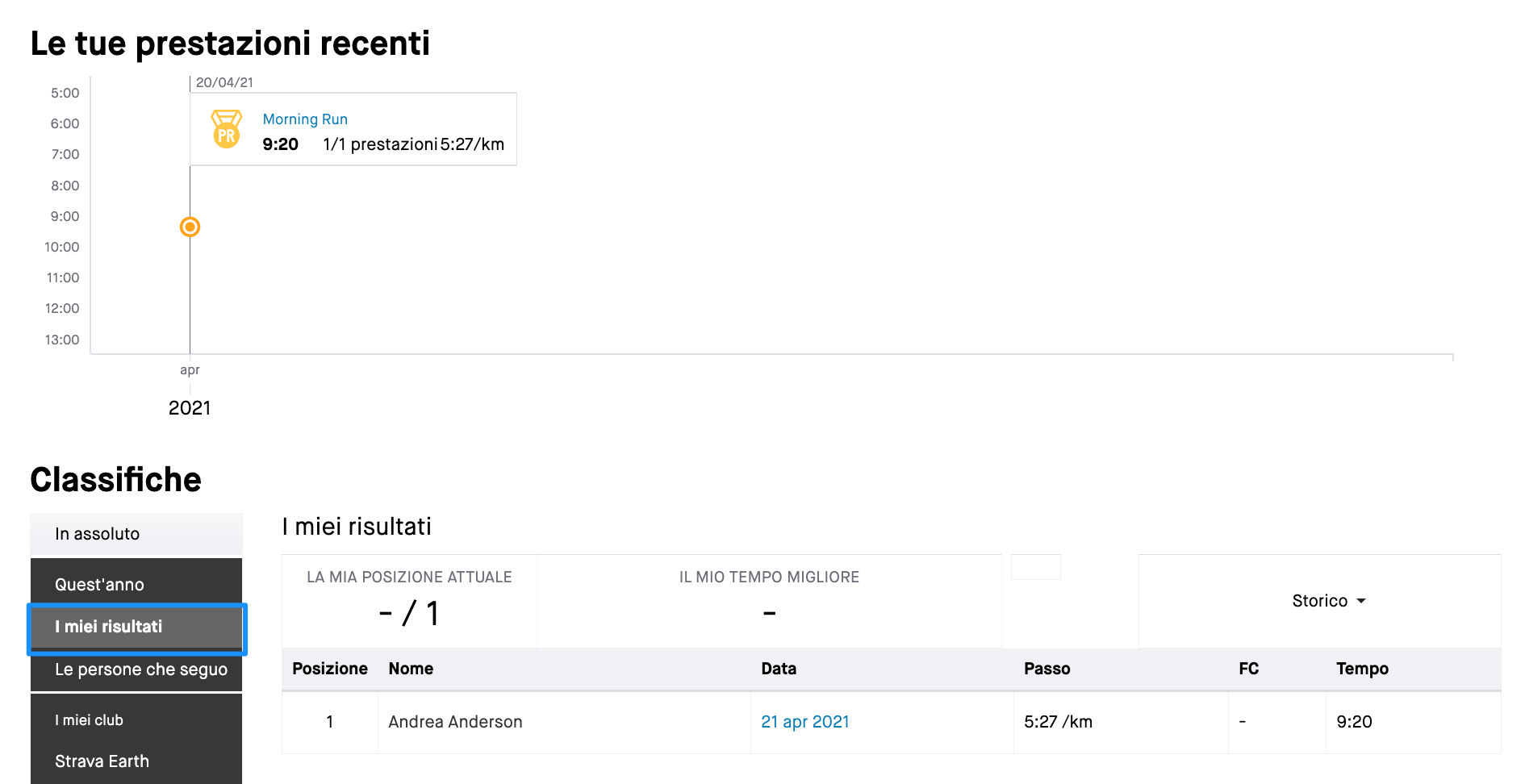
Task: Click the Storico dropdown arrow
Action: [x=1361, y=601]
